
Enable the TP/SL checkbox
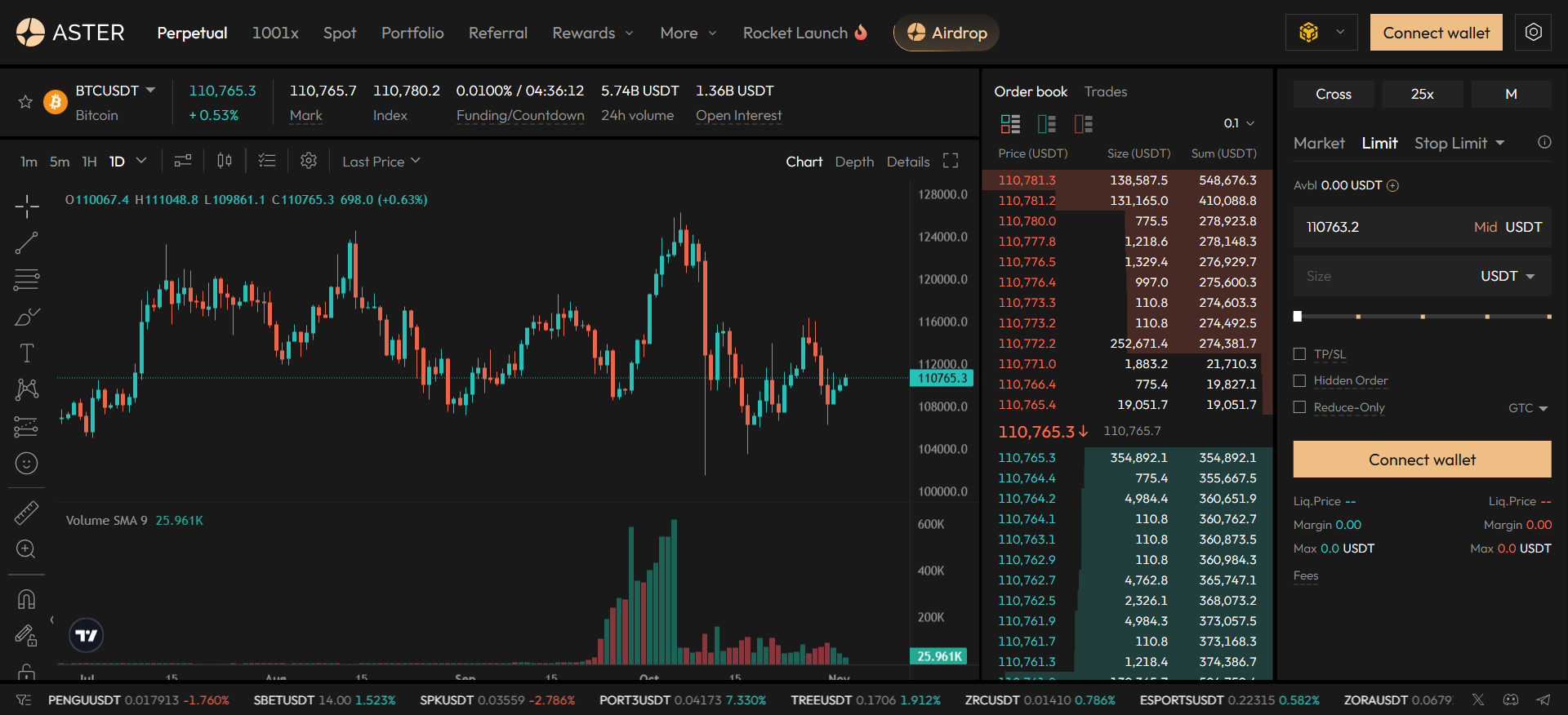click(x=1300, y=353)
